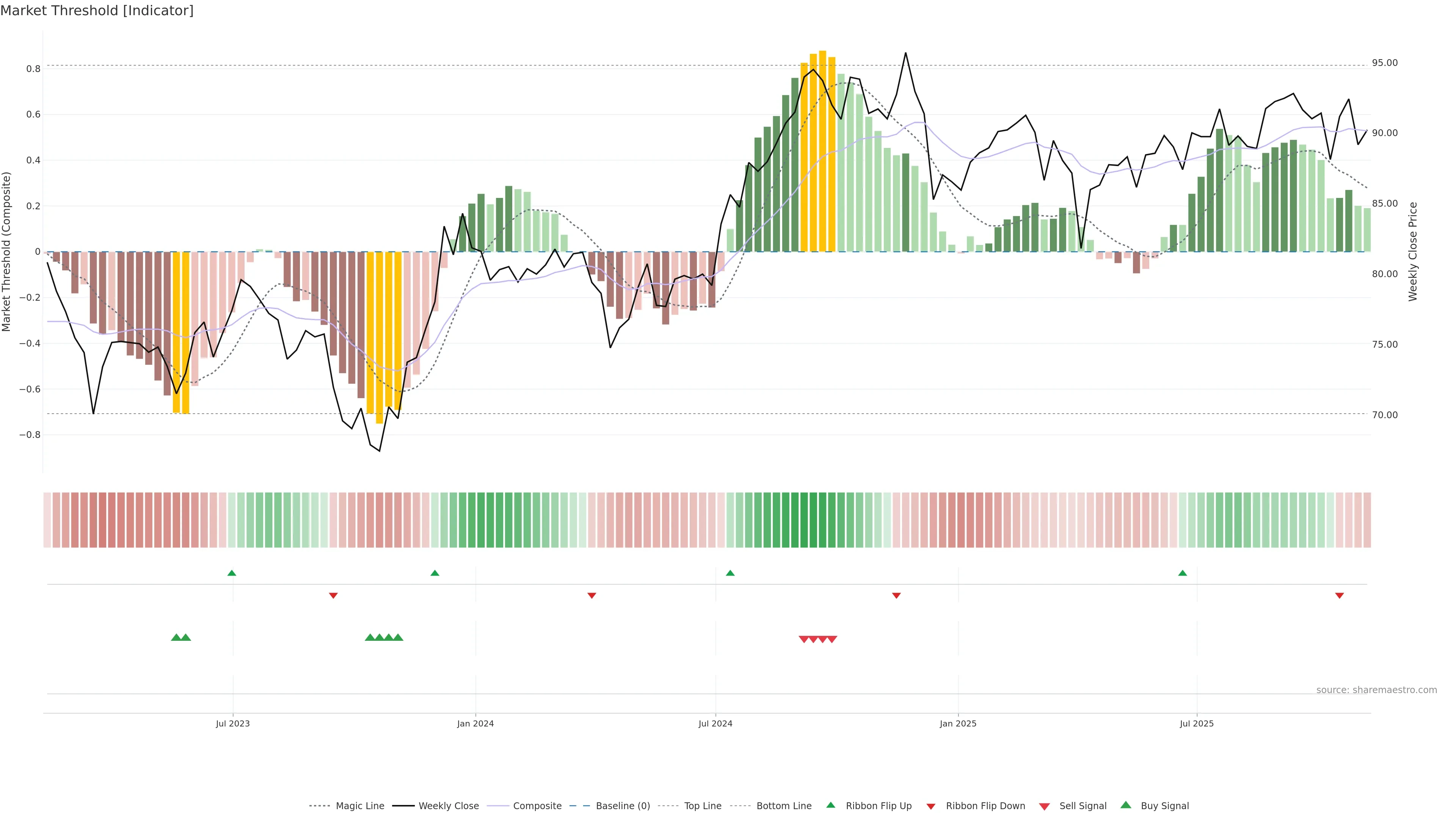Toggle Baseline (0) legend entry
1456x819 pixels.
[622, 806]
